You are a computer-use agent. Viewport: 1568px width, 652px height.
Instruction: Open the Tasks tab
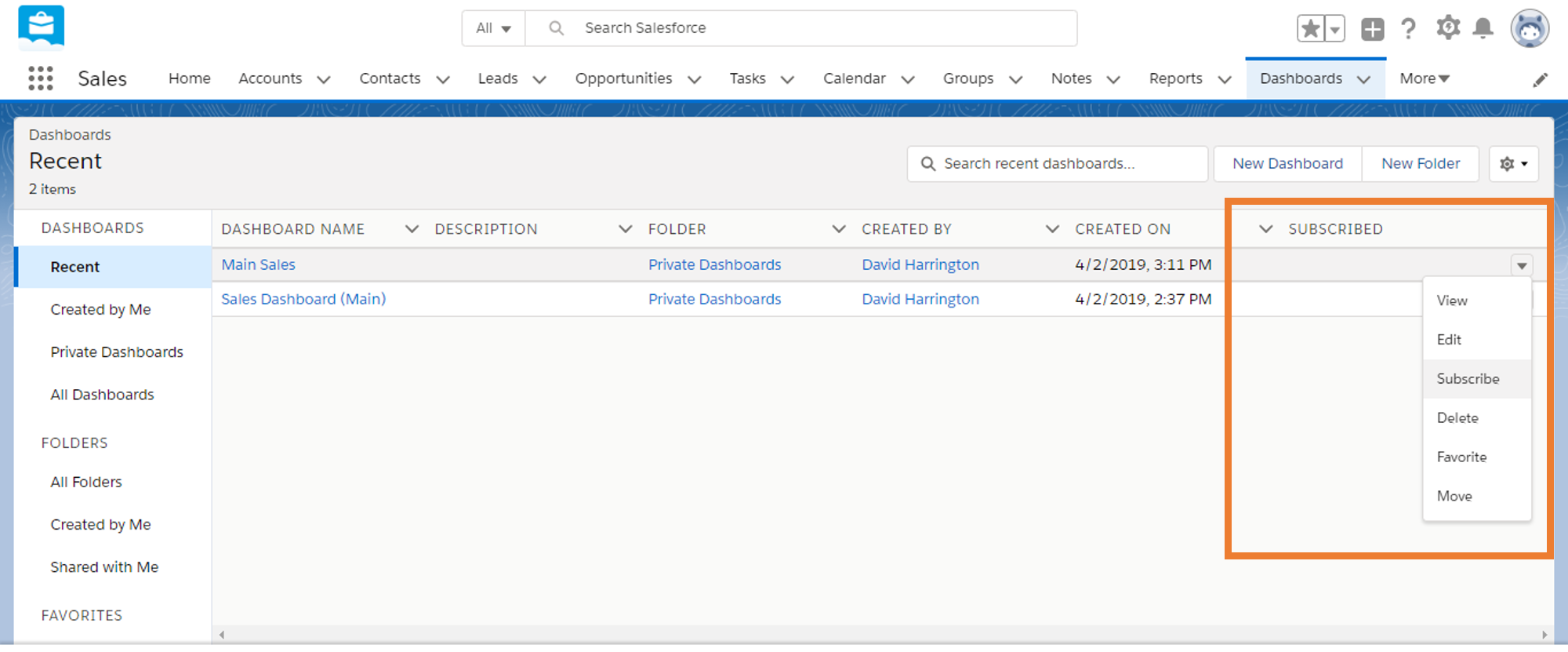point(747,78)
